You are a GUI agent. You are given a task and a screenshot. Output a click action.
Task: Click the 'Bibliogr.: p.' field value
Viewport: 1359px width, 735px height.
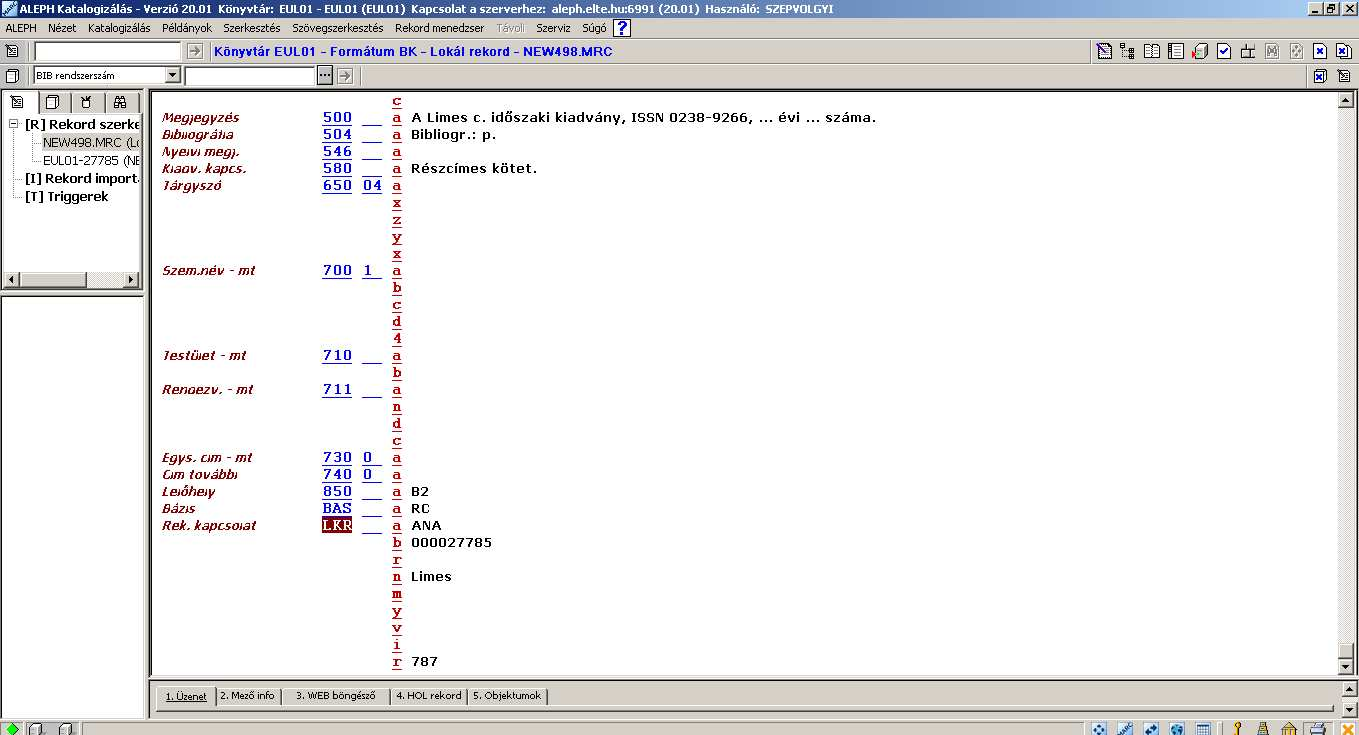[x=453, y=135]
